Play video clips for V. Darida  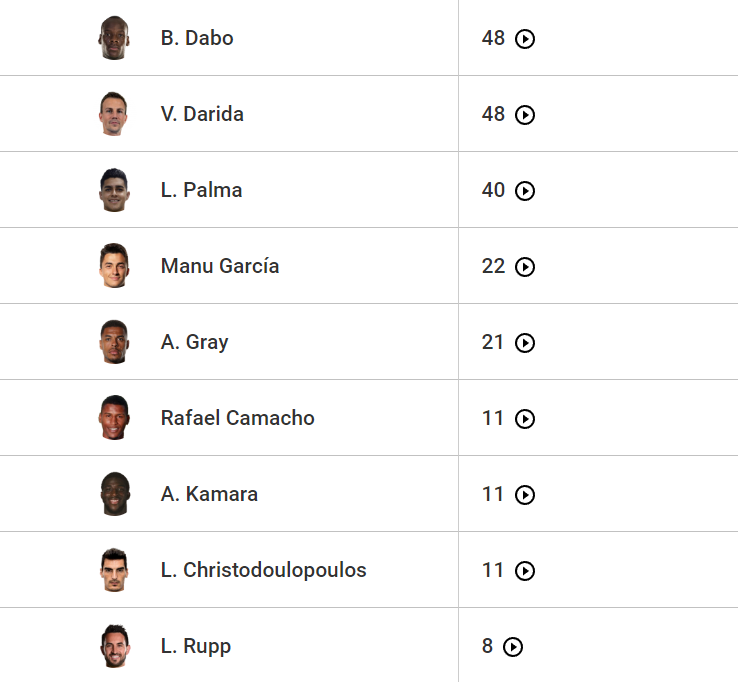pyautogui.click(x=525, y=115)
